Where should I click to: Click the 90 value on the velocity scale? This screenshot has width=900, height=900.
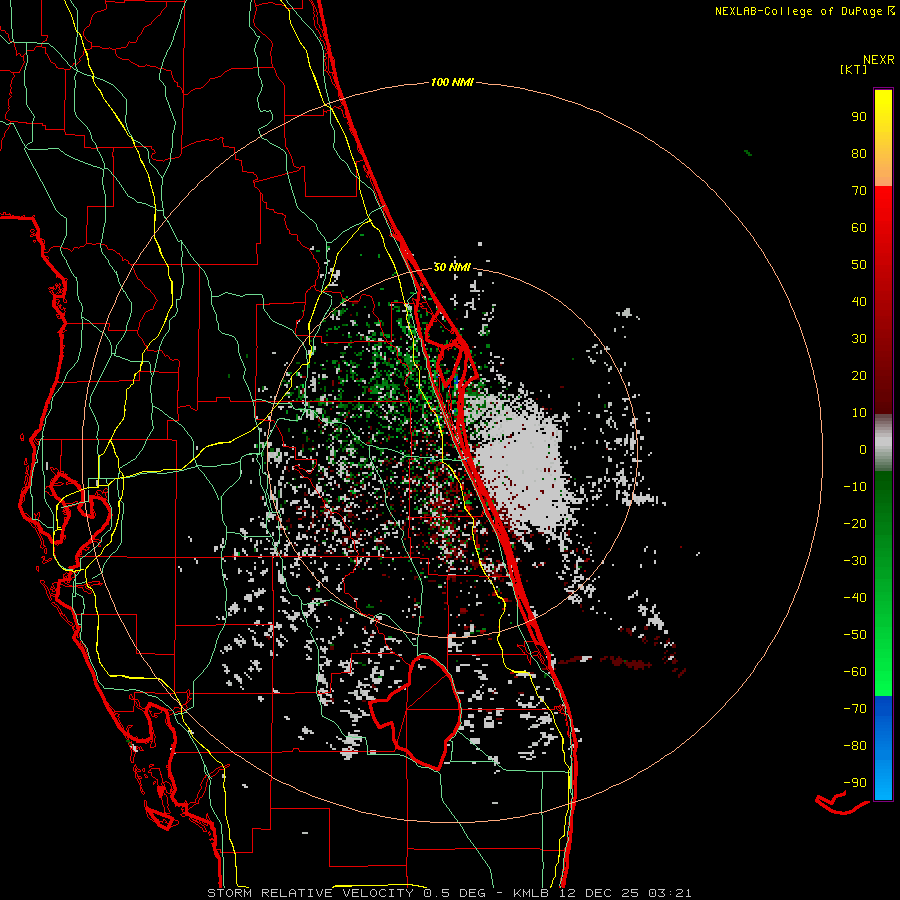pyautogui.click(x=859, y=117)
